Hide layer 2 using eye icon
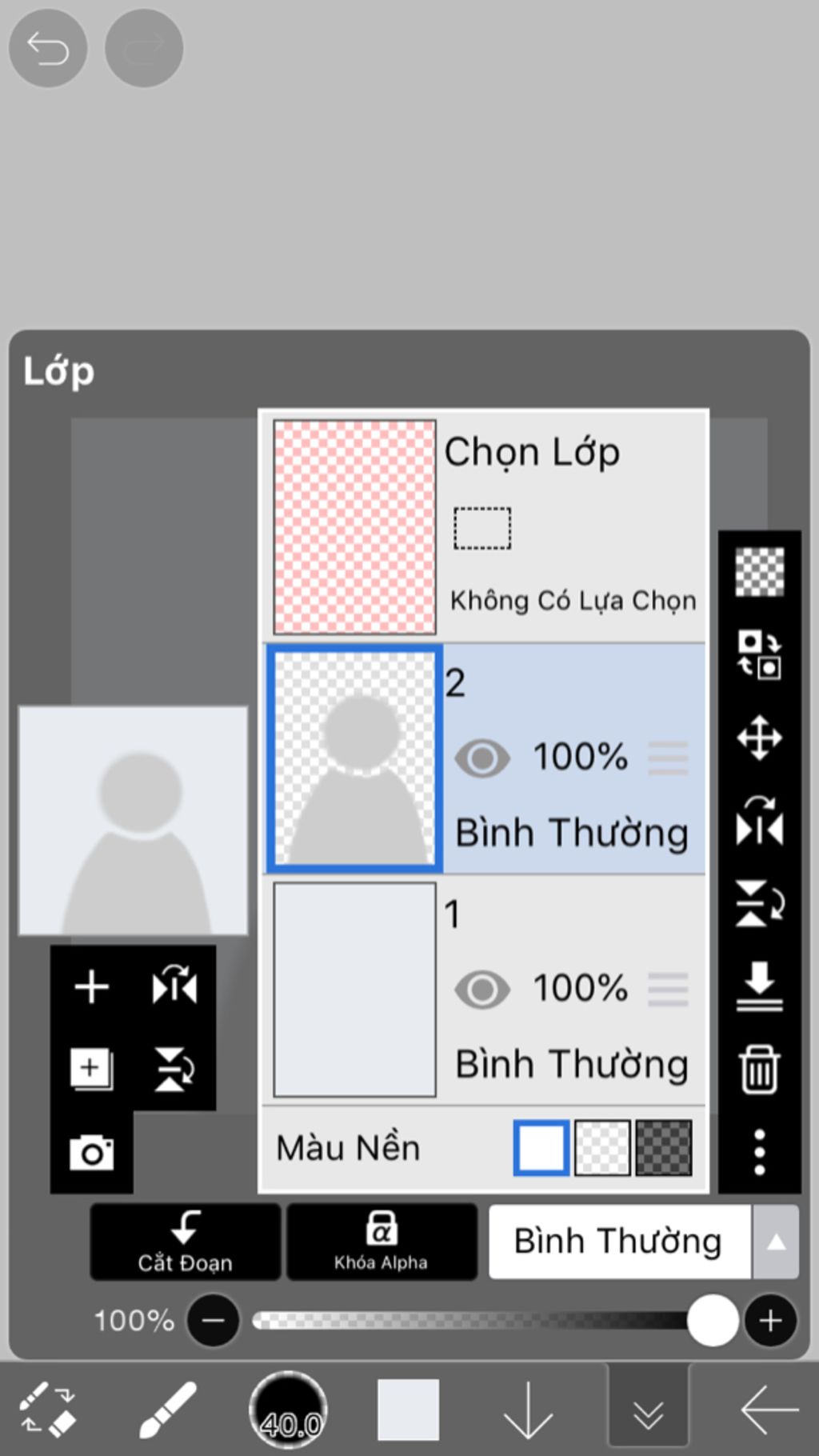Viewport: 819px width, 1456px height. (x=482, y=758)
